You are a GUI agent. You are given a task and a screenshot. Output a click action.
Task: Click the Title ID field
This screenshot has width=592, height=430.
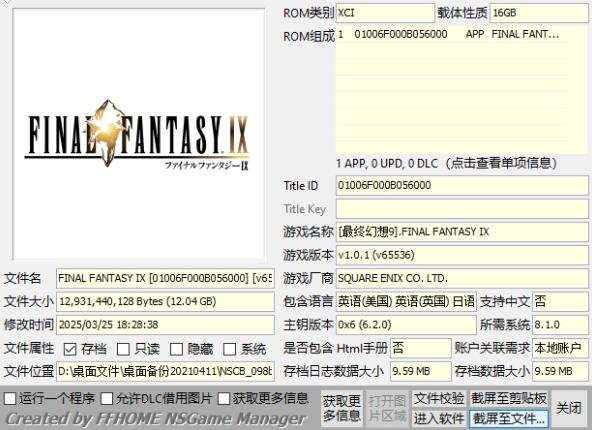point(462,185)
